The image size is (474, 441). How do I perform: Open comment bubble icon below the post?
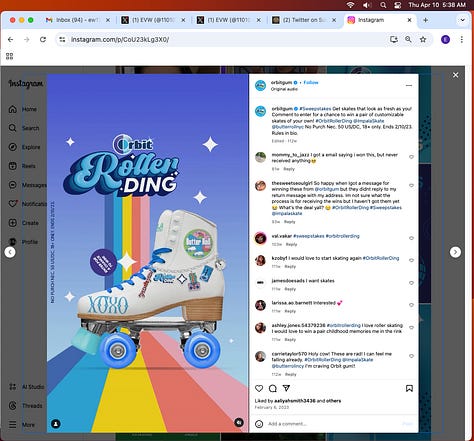click(x=273, y=388)
